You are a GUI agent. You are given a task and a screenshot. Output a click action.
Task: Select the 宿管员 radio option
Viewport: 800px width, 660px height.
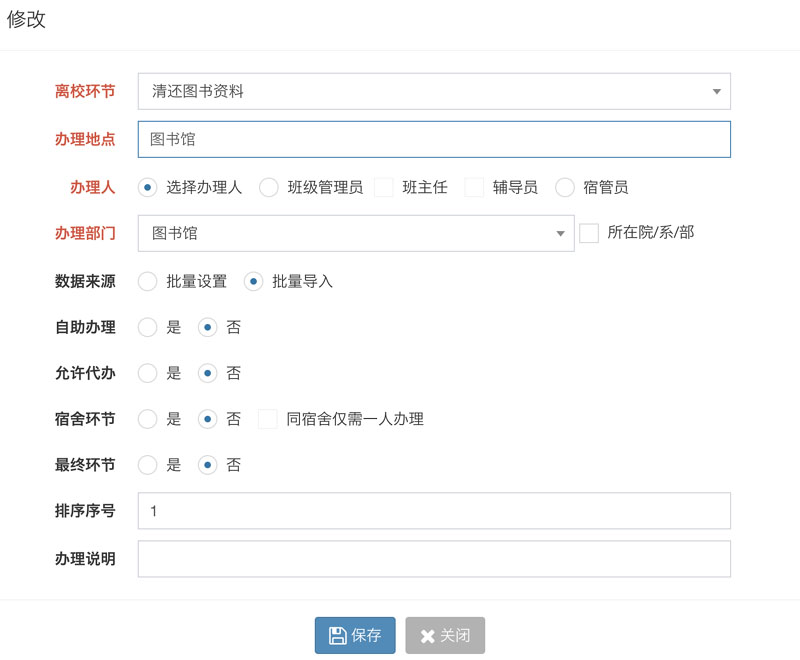(564, 187)
